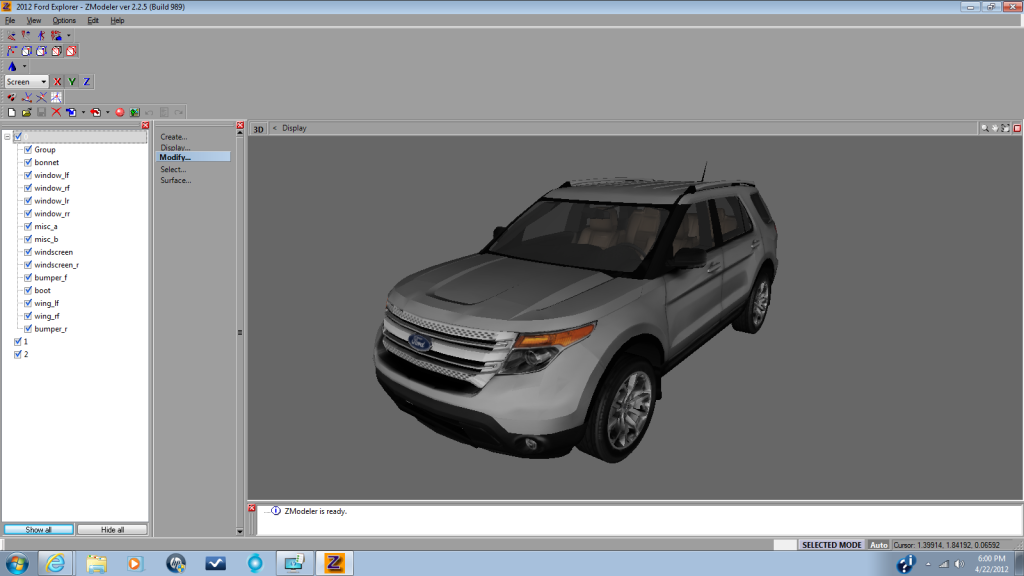The width and height of the screenshot is (1024, 576).
Task: Open the Screen axis dropdown
Action: pos(26,82)
